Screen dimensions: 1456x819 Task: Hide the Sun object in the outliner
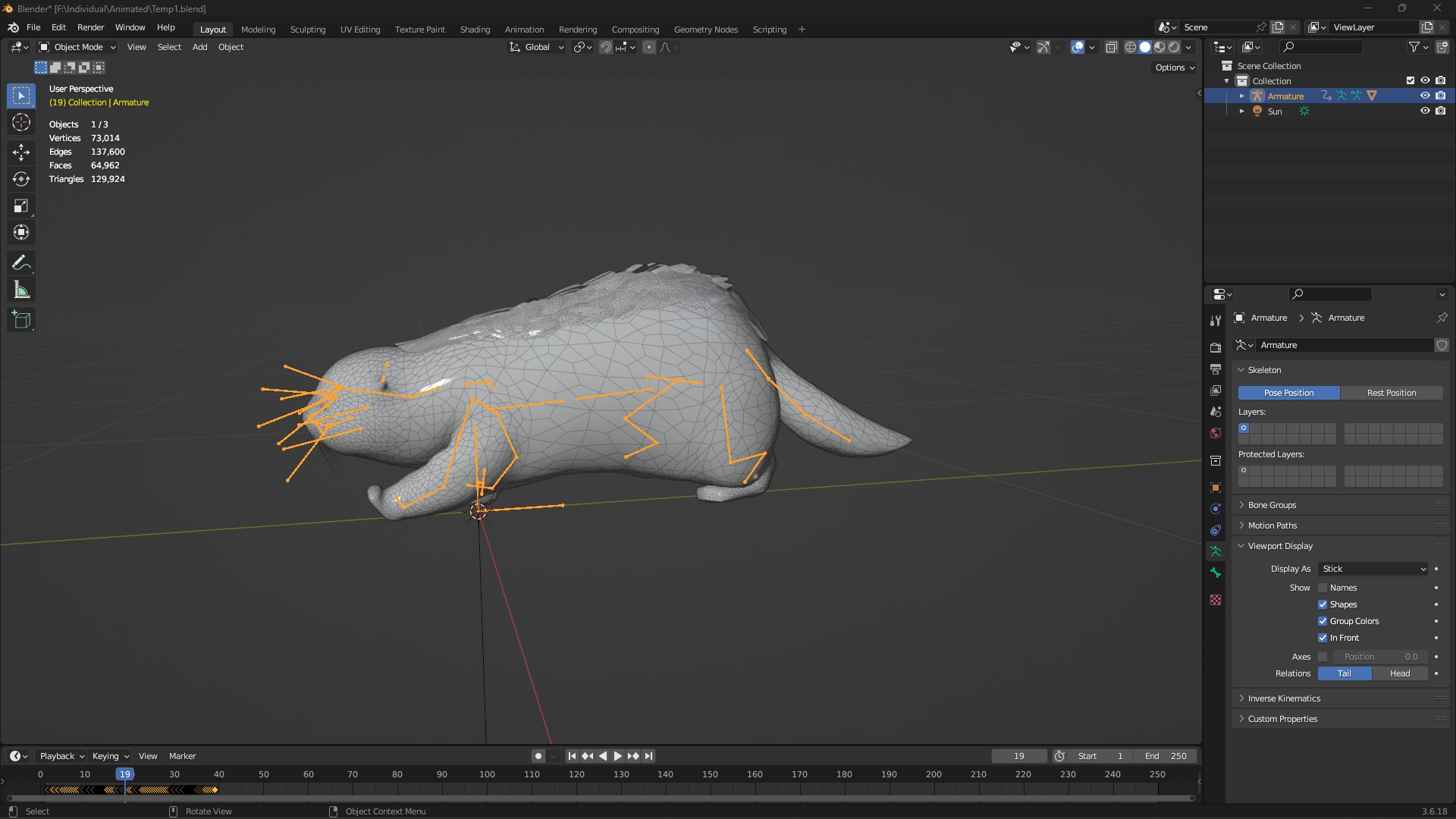coord(1425,111)
